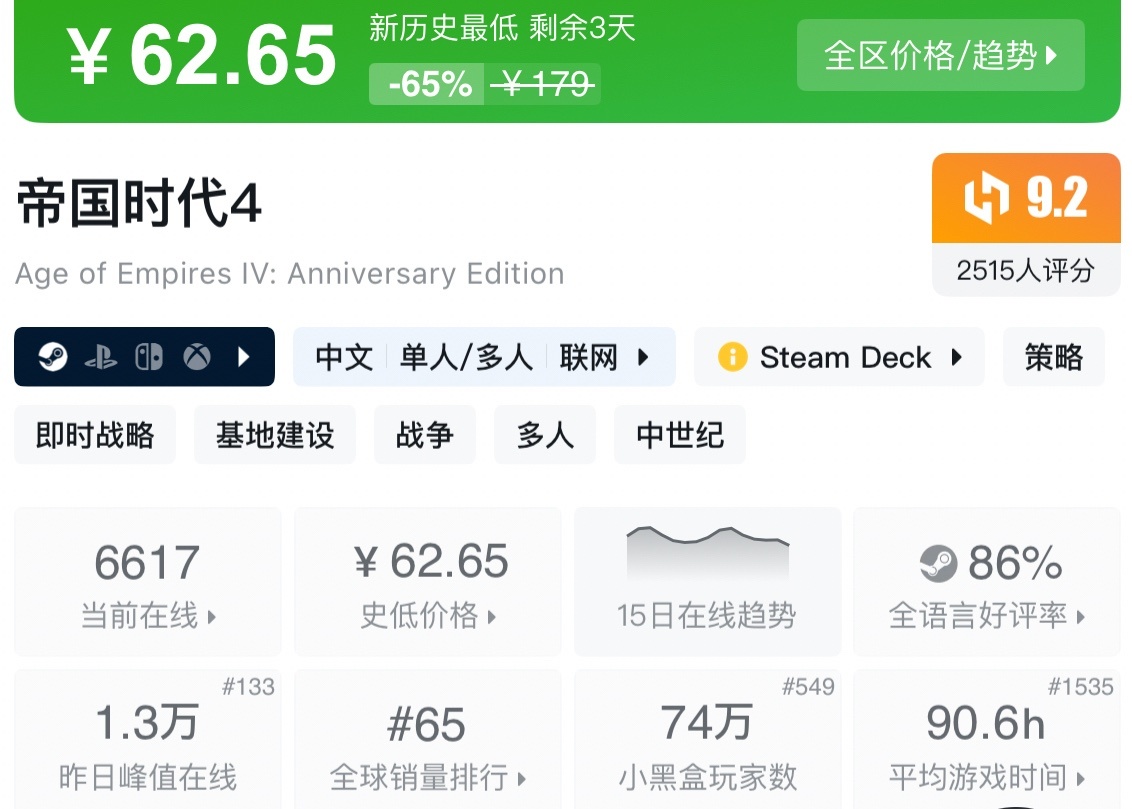Open 史低价格 price history
This screenshot has height=809, width=1132.
428,582
